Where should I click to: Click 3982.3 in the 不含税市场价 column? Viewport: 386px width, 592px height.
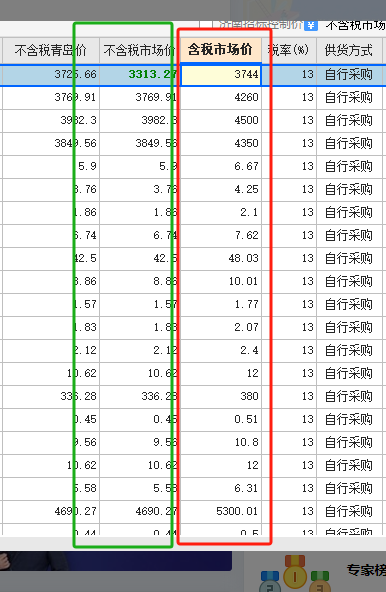pyautogui.click(x=139, y=121)
